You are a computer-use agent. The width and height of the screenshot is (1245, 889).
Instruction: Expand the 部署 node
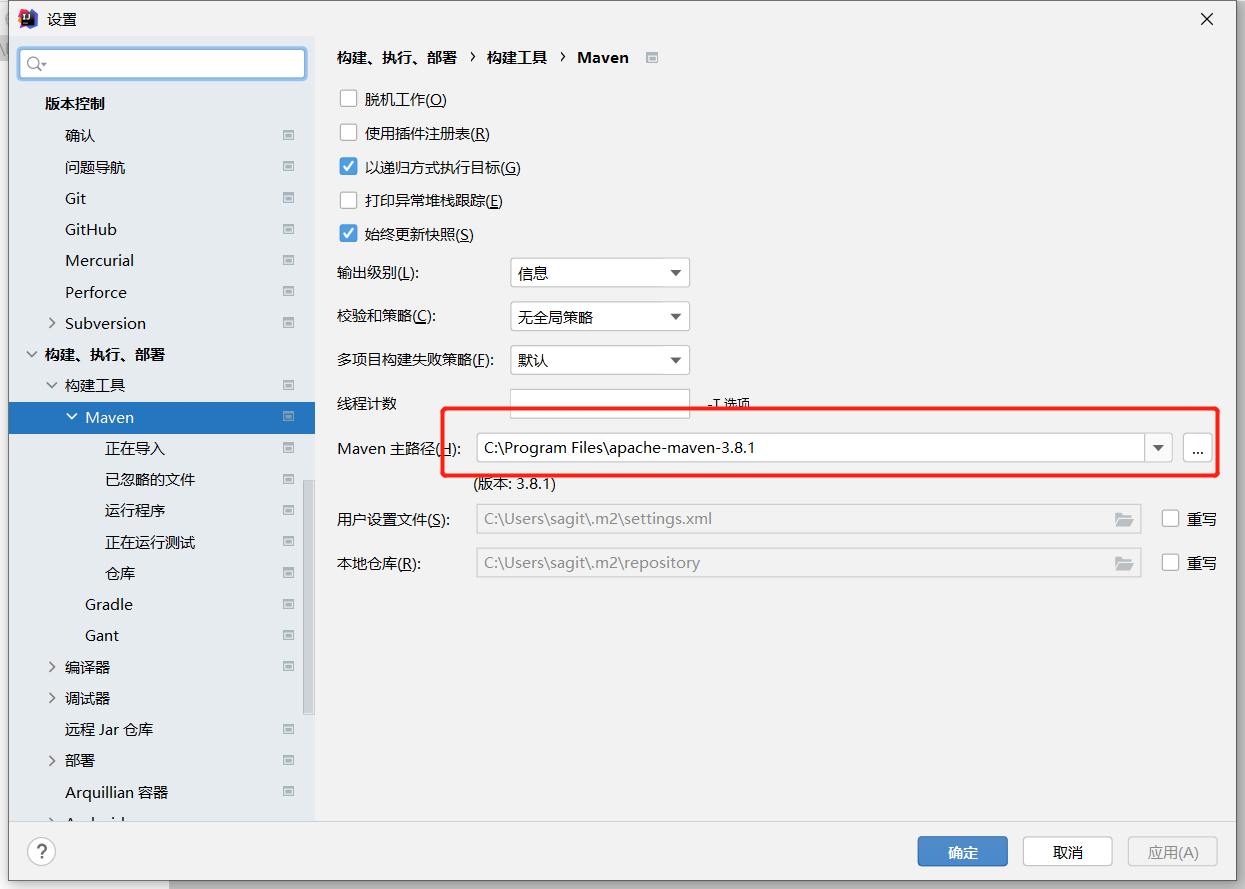[x=52, y=760]
